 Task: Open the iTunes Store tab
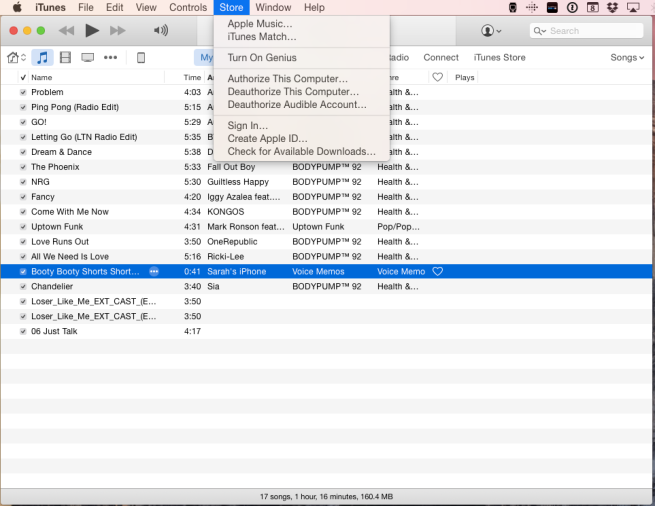499,58
